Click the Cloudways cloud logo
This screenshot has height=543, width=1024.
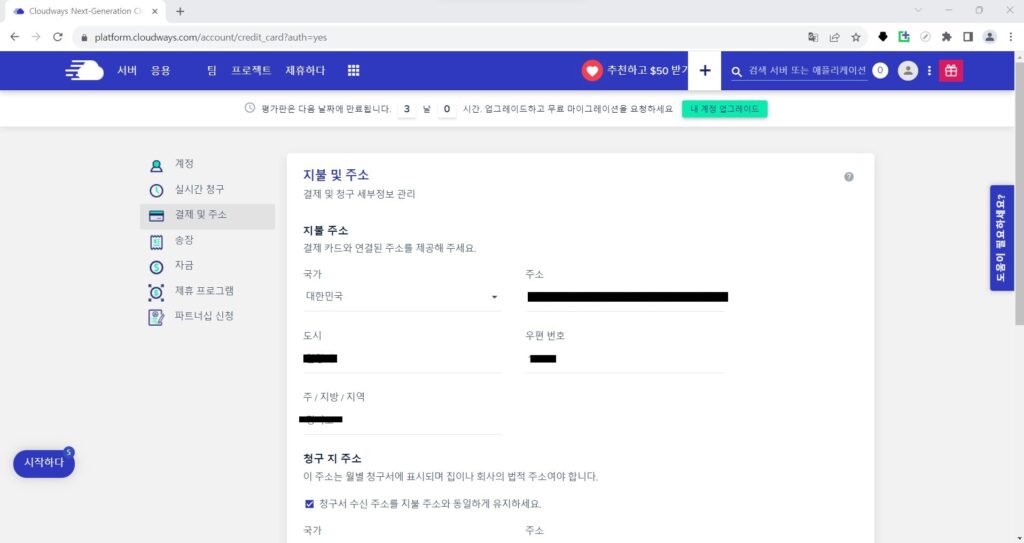point(84,70)
